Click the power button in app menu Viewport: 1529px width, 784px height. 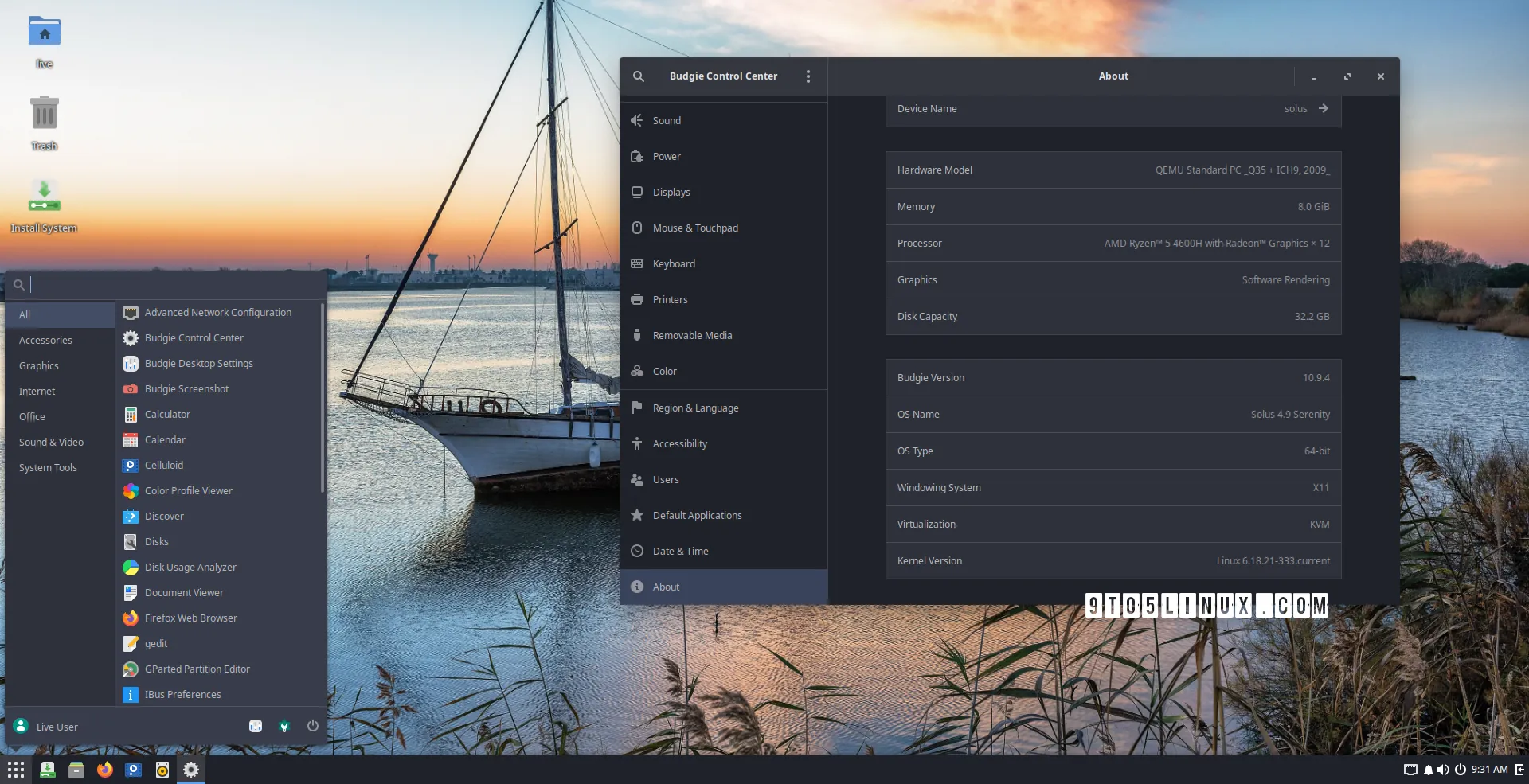pyautogui.click(x=312, y=726)
